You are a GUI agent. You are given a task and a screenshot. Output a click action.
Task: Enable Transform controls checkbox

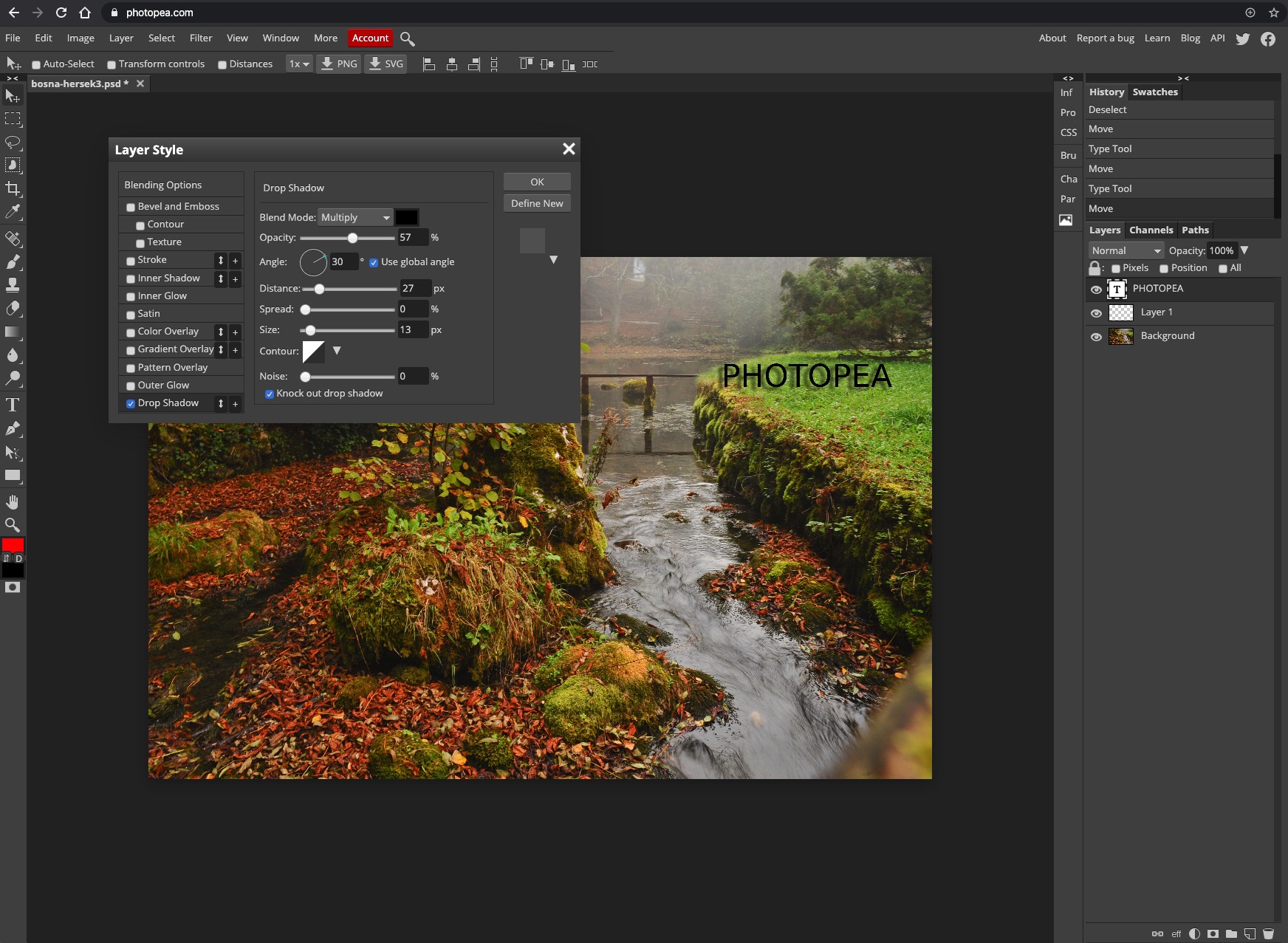pyautogui.click(x=112, y=65)
